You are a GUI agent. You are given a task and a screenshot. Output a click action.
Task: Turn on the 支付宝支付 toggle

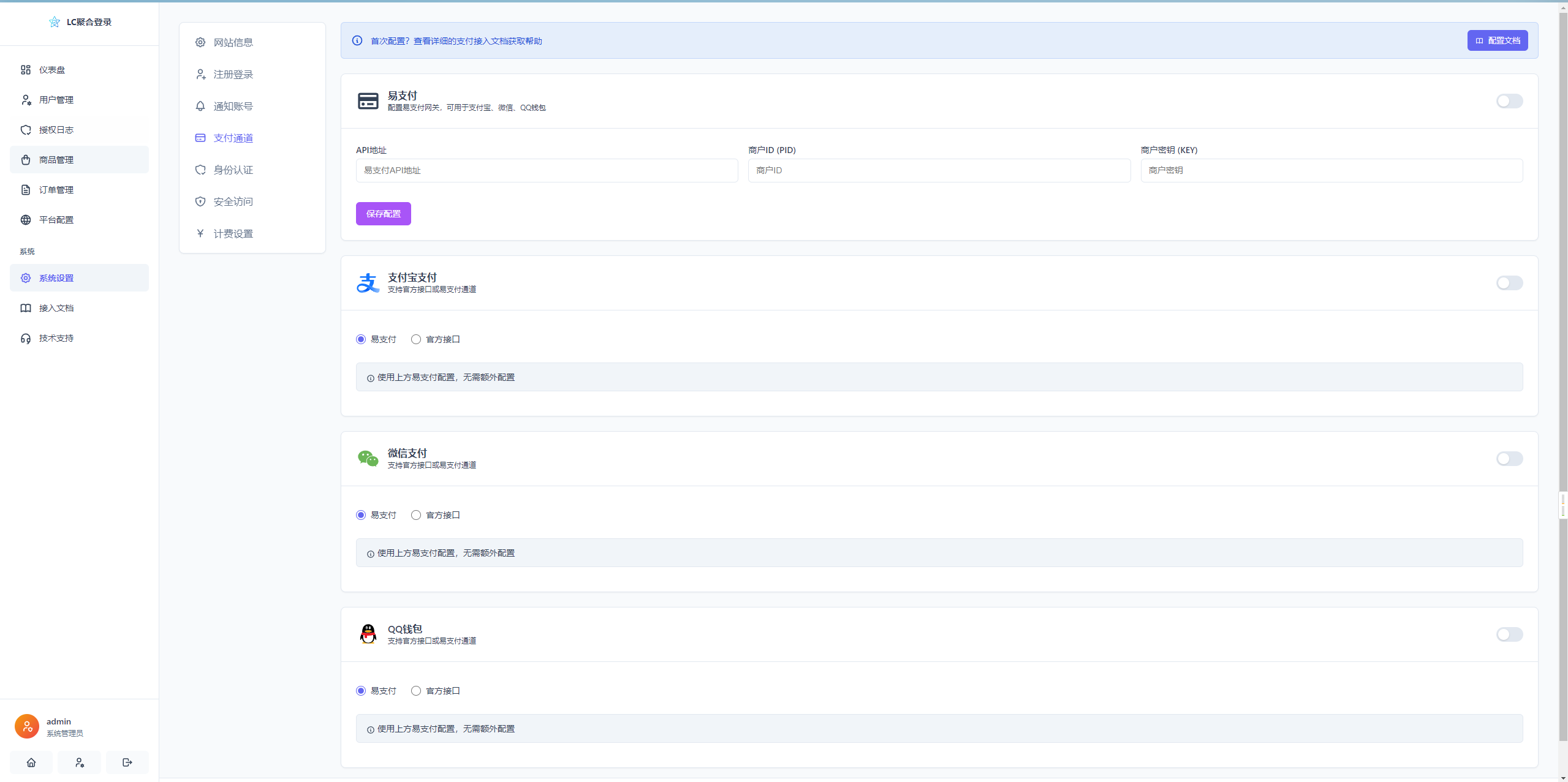pos(1509,283)
